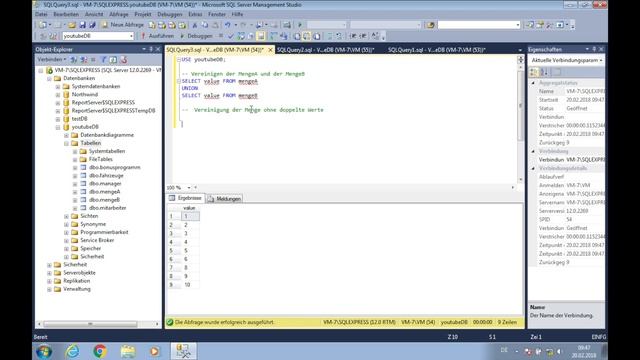This screenshot has height=360, width=640.
Task: Select the Service Broker folder
Action: (97, 240)
